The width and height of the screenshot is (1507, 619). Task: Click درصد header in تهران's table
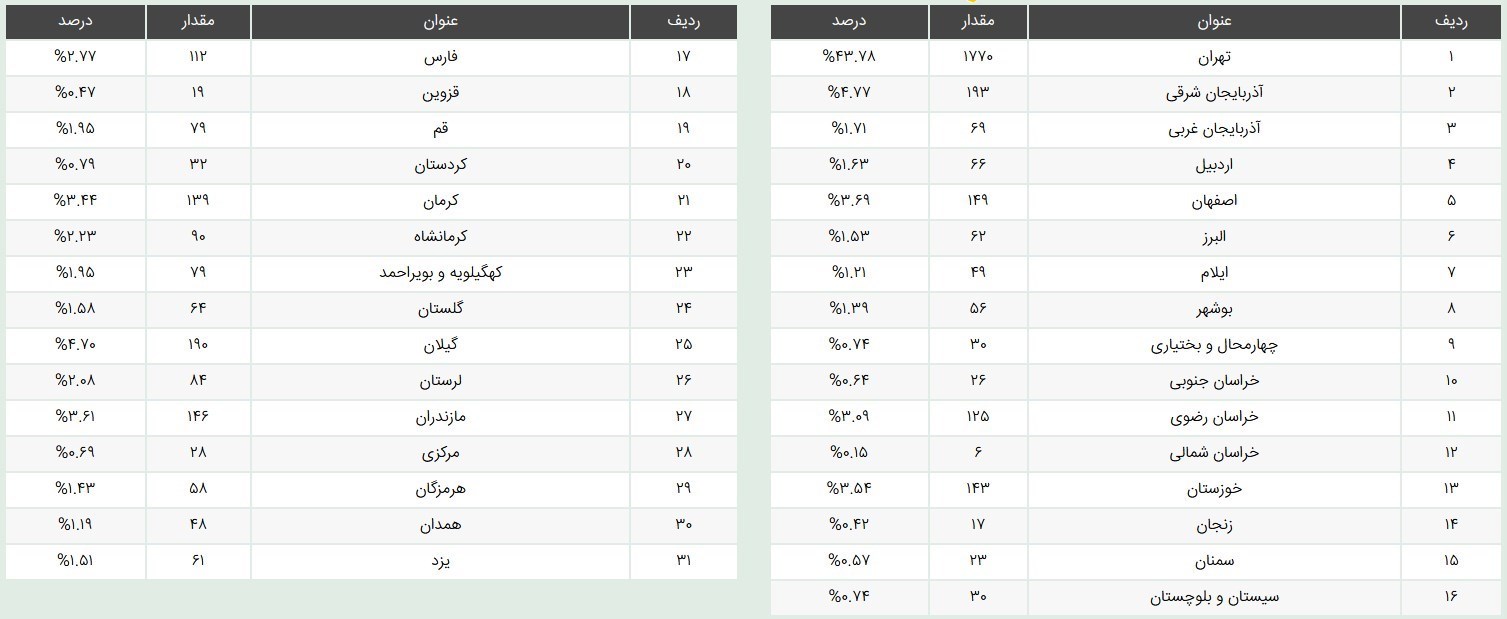tap(849, 21)
